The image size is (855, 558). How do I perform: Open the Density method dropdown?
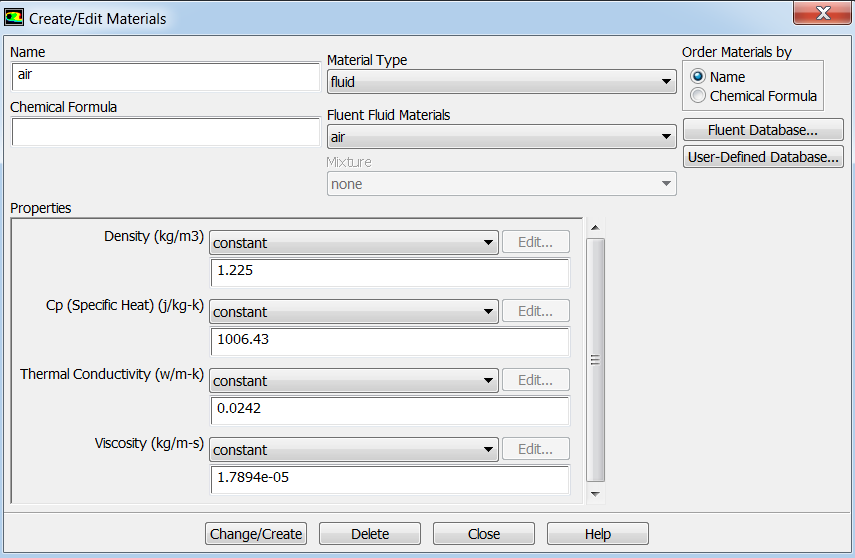[x=354, y=243]
